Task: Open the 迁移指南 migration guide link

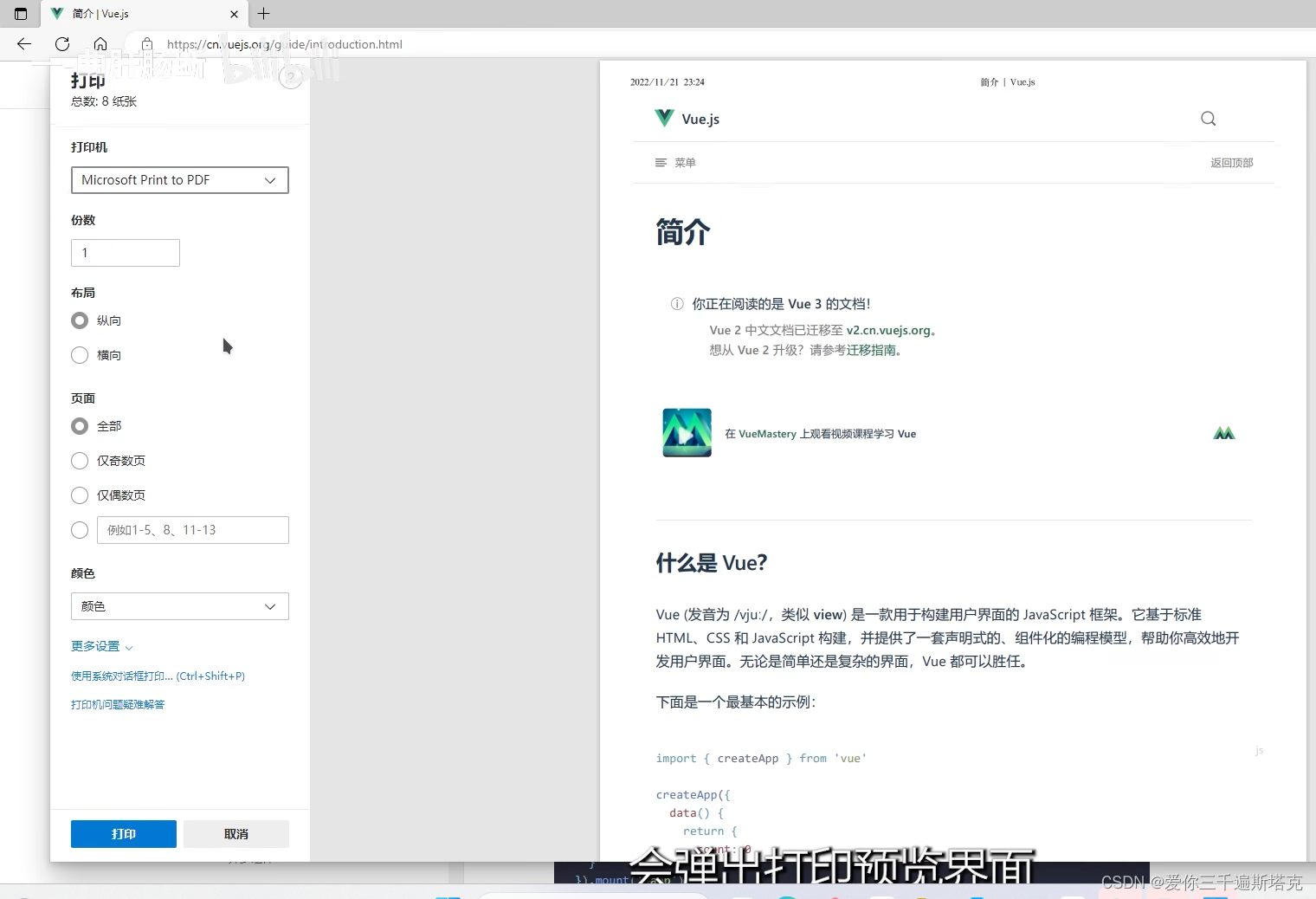Action: coord(873,350)
